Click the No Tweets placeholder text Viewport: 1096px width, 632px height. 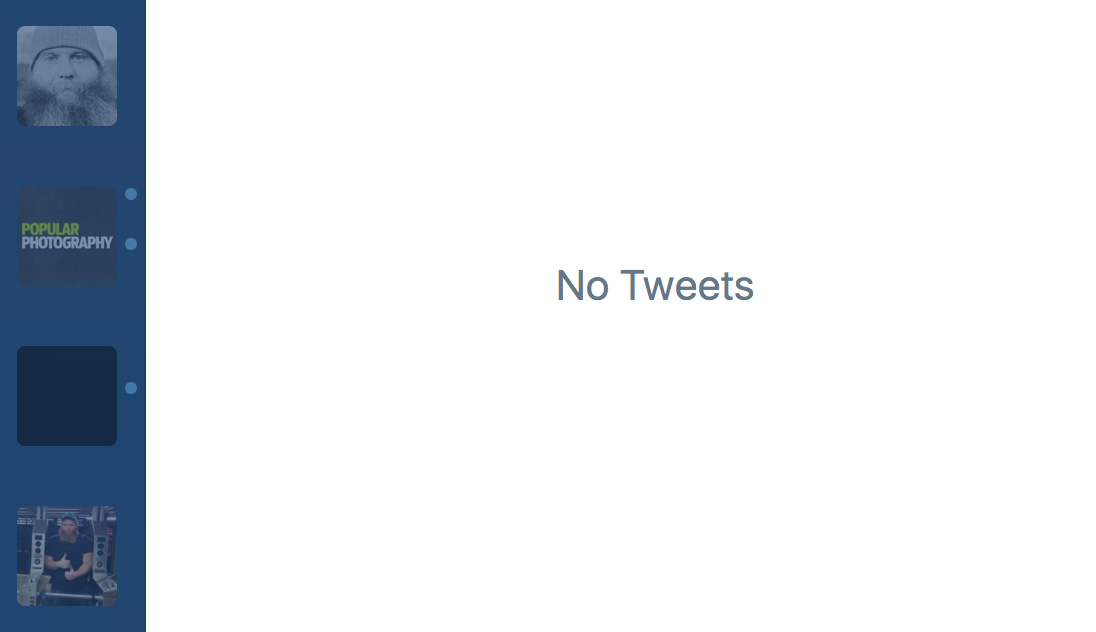click(654, 286)
